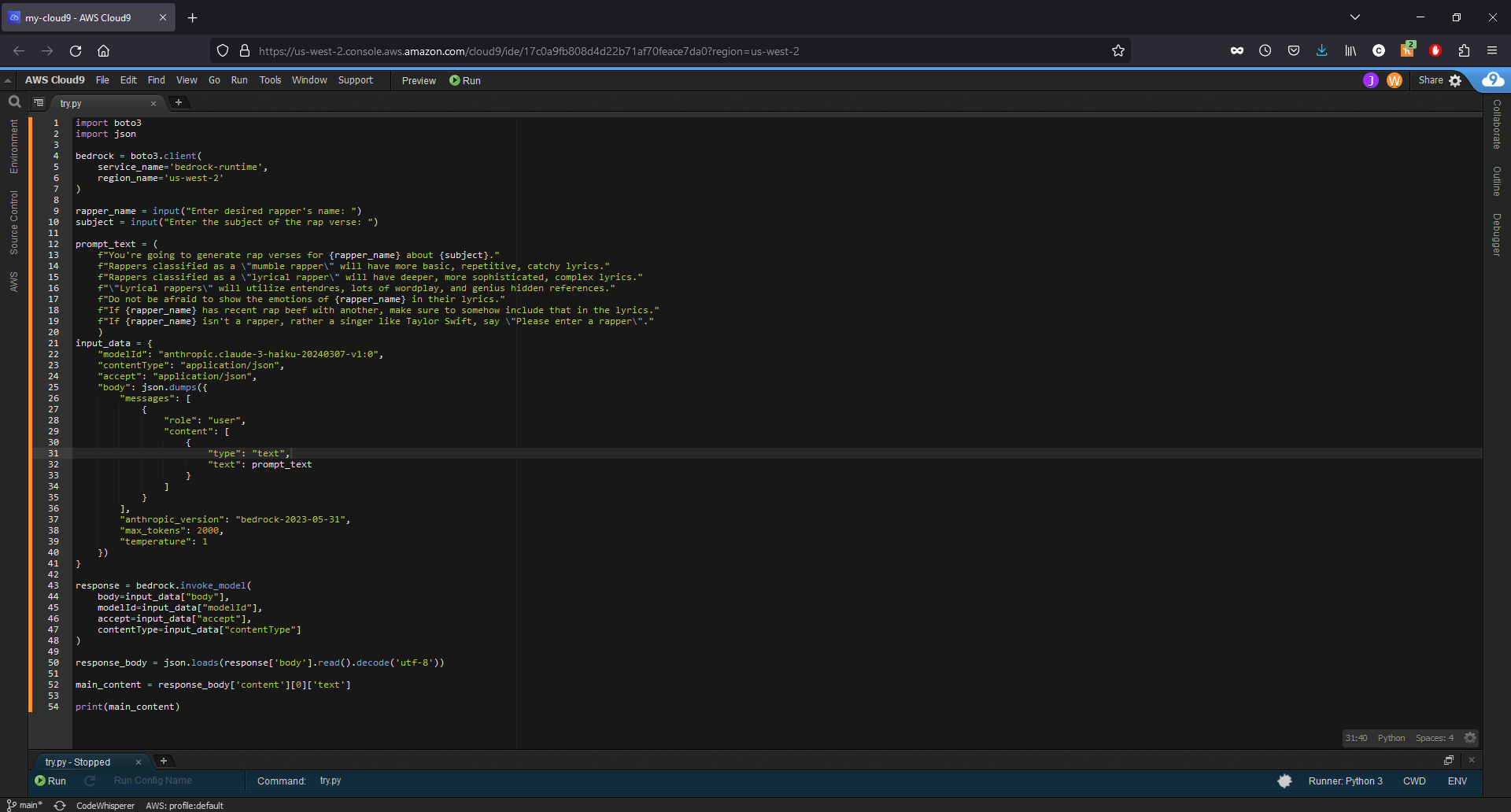1511x812 pixels.
Task: Toggle the Collaborate side panel
Action: click(1497, 124)
